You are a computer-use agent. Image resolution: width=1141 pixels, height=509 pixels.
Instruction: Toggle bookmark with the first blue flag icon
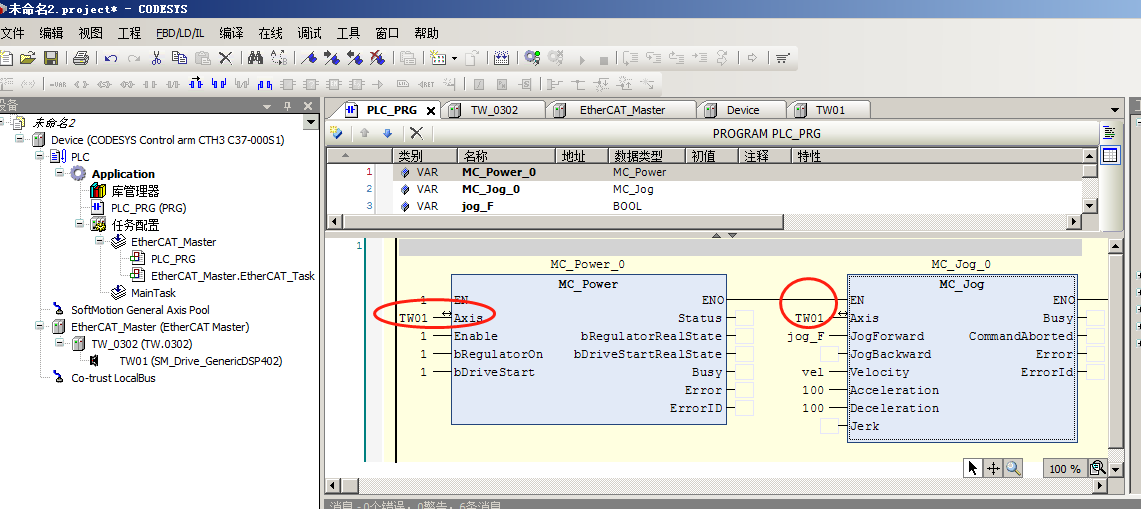coord(309,58)
